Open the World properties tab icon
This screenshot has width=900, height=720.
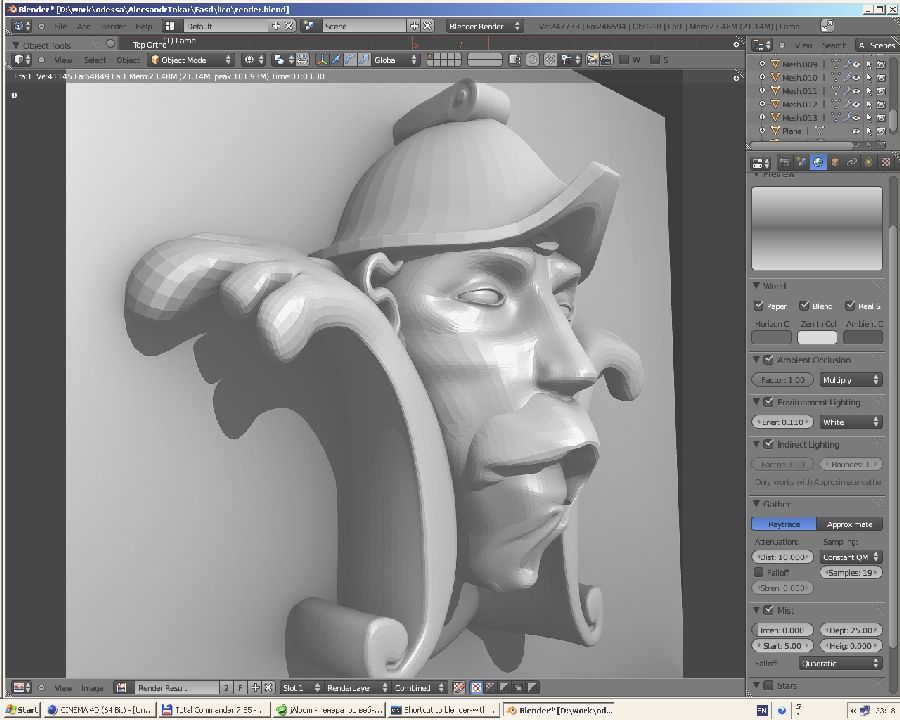coord(818,162)
